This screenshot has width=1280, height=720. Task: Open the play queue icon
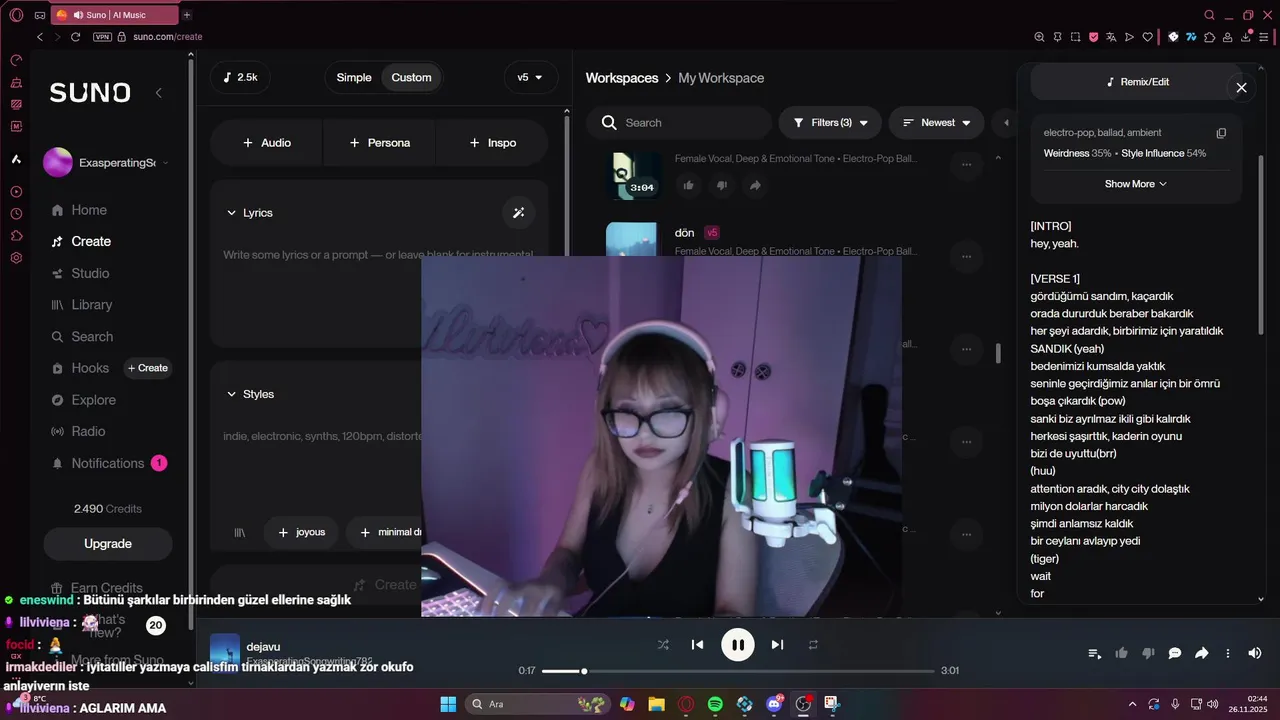coord(1095,653)
